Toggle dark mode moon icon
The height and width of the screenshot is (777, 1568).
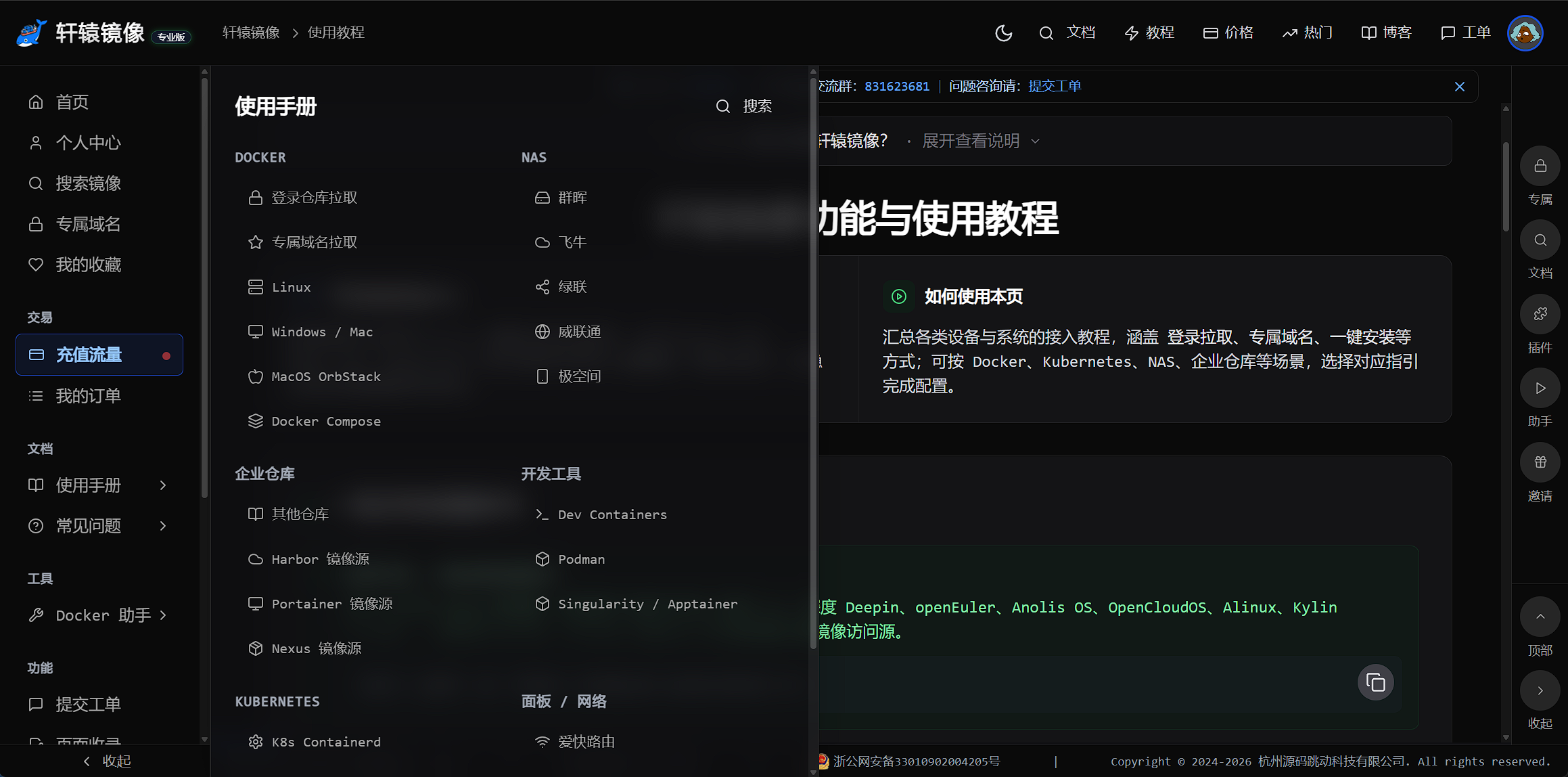(1003, 32)
